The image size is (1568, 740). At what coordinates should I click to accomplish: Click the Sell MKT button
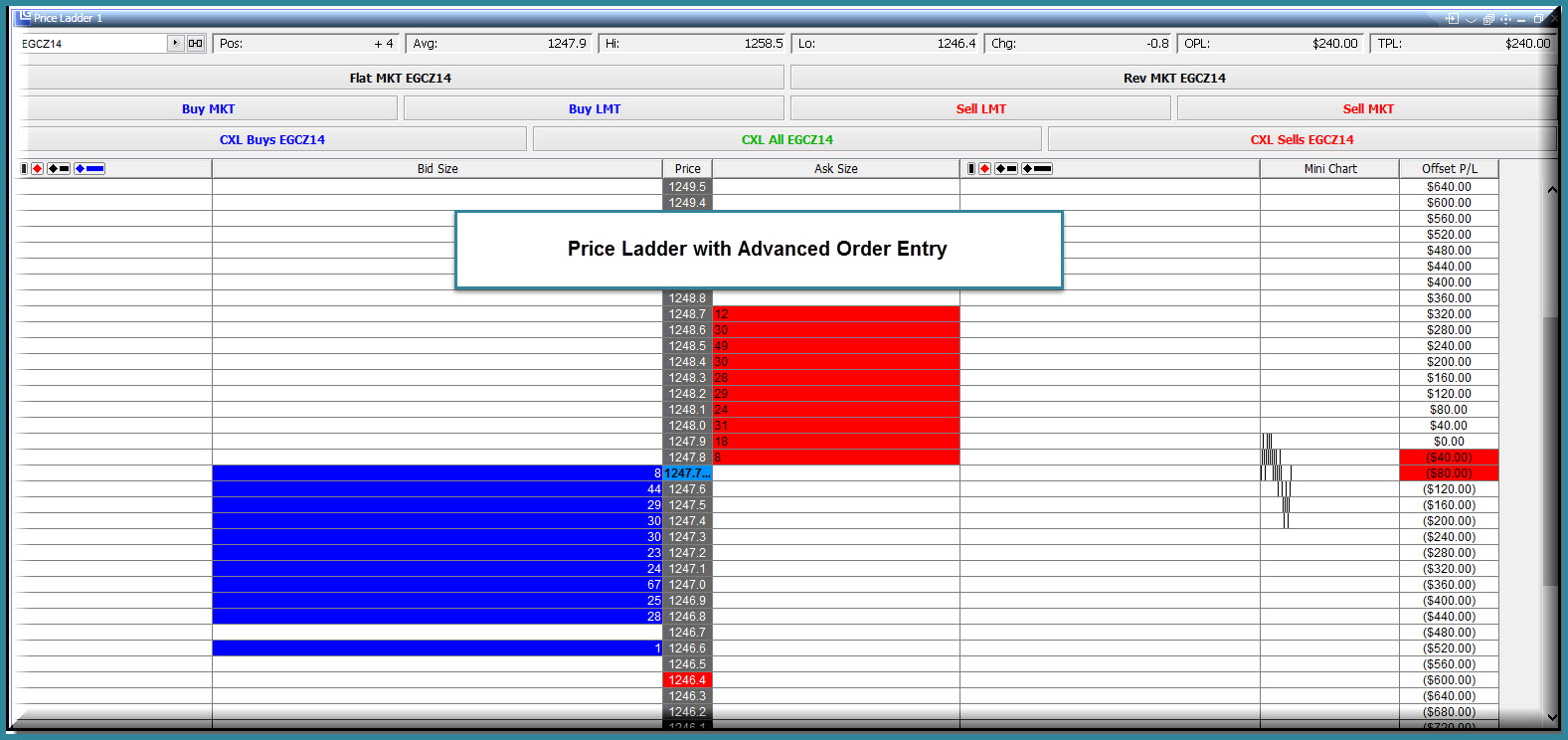pos(1367,108)
